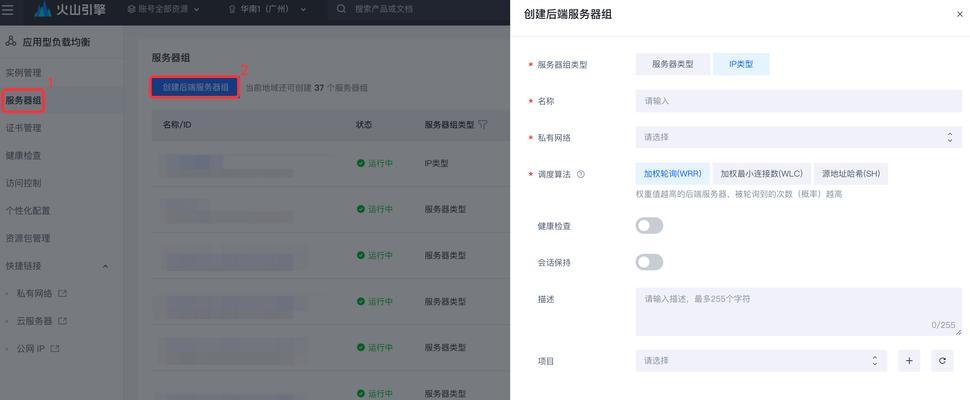
Task: Click the 状态 column header
Action: (x=364, y=125)
